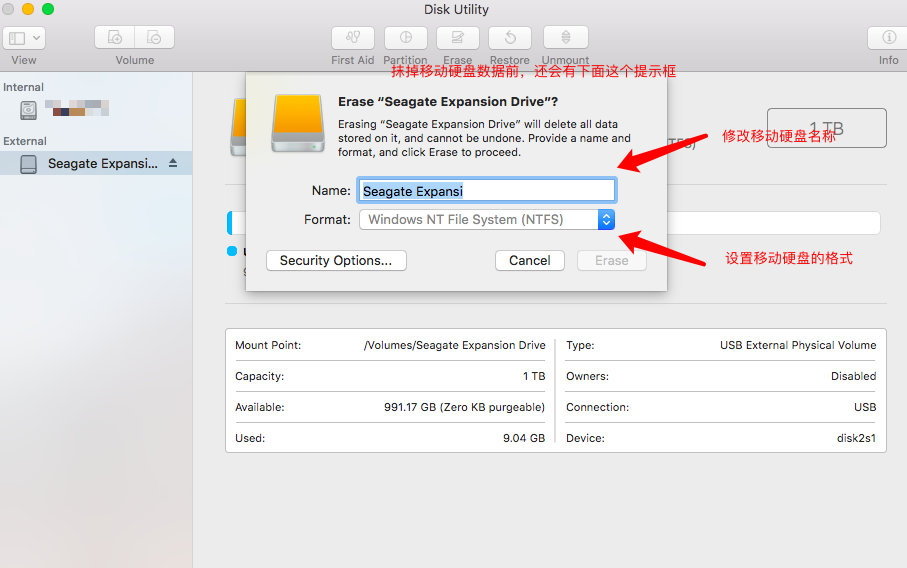Click the add Volume icon

pos(115,38)
